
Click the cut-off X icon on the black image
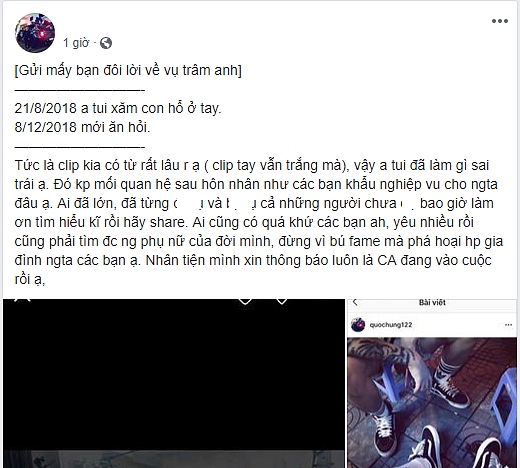click(x=23, y=300)
